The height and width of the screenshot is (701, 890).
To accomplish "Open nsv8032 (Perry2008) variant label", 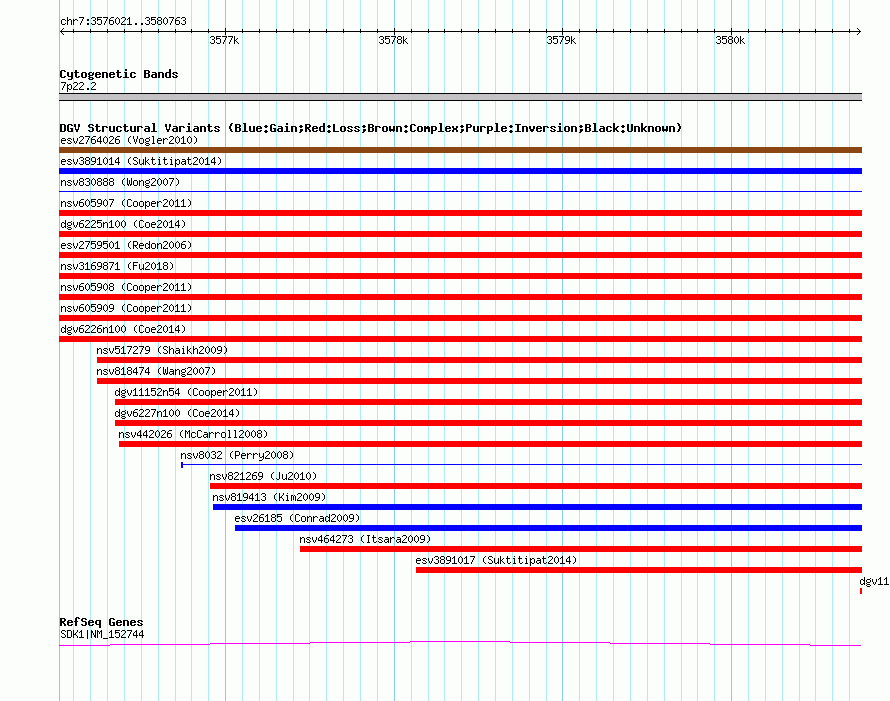I will click(237, 455).
